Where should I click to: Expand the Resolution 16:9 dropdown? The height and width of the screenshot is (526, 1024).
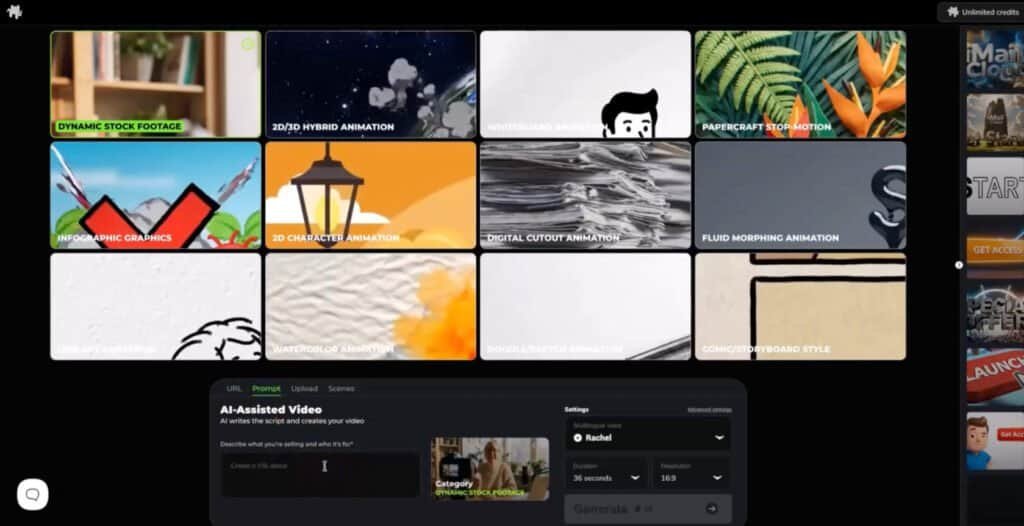point(692,474)
